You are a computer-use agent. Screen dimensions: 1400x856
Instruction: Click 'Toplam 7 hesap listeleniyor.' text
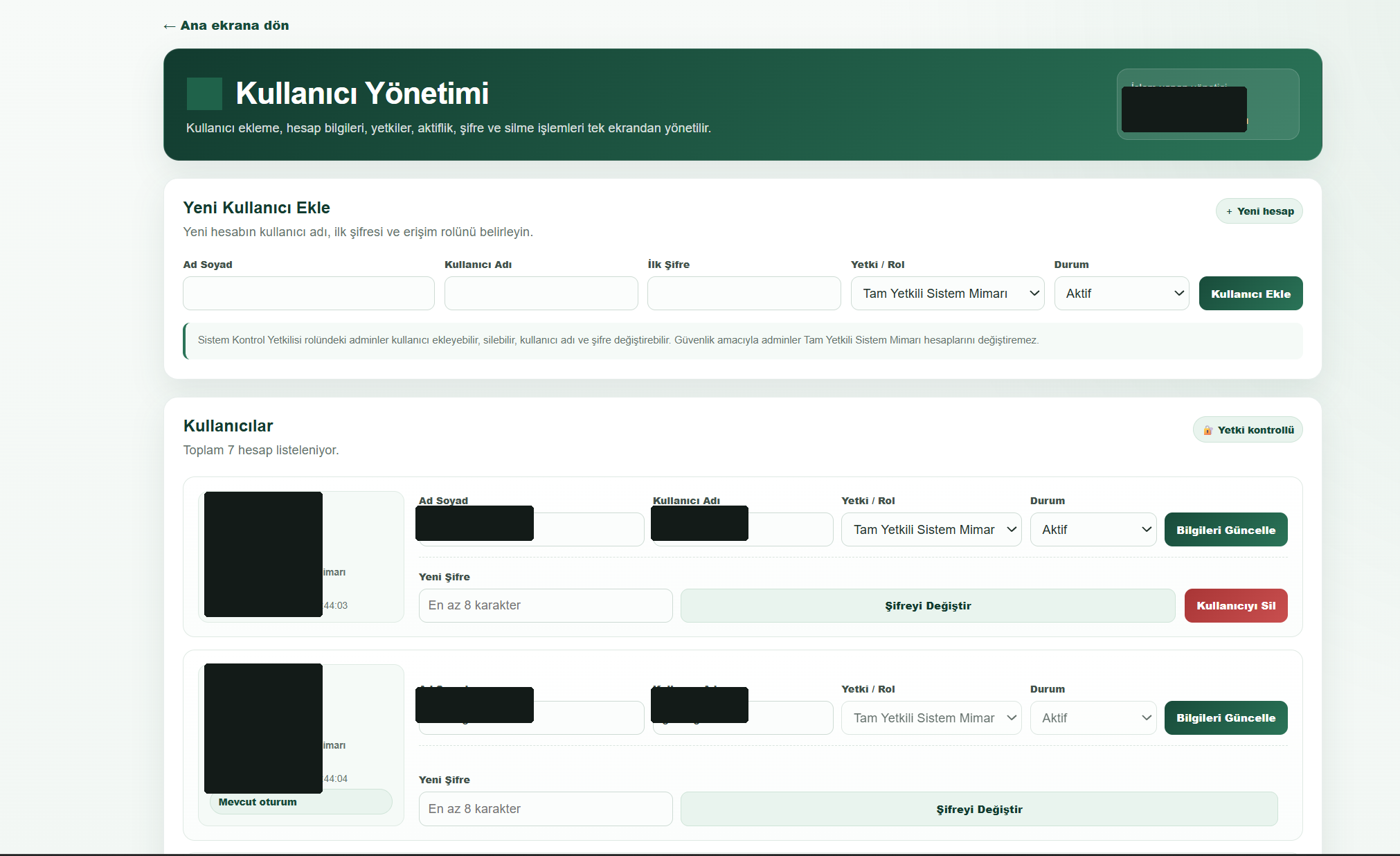click(x=261, y=450)
